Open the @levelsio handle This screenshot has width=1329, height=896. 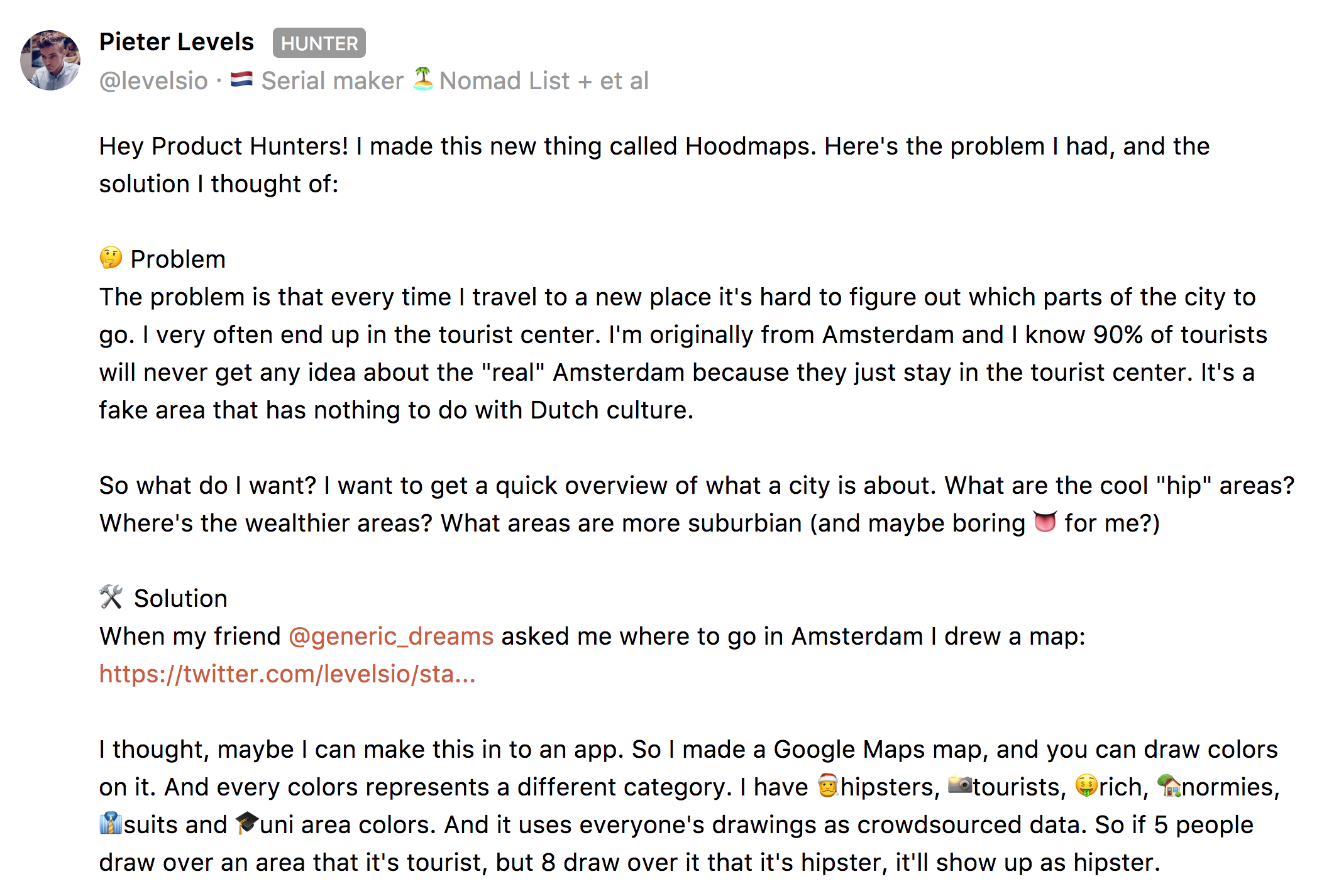(x=153, y=81)
